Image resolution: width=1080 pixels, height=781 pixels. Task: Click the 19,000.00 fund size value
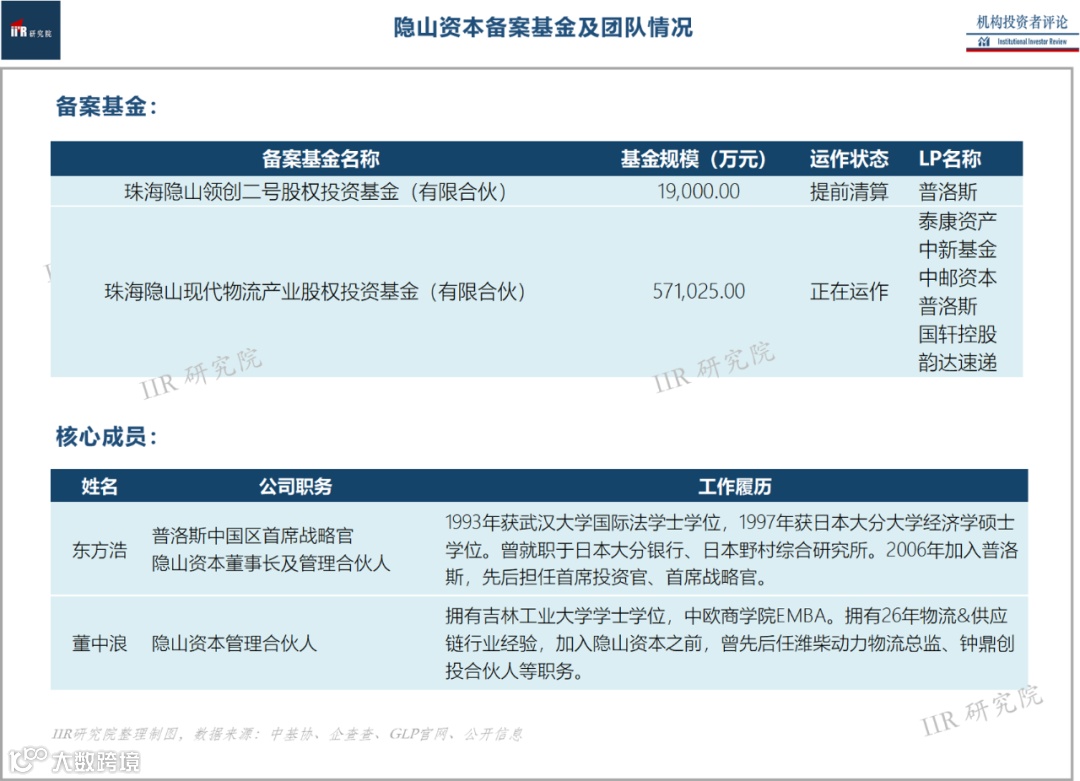(x=698, y=191)
